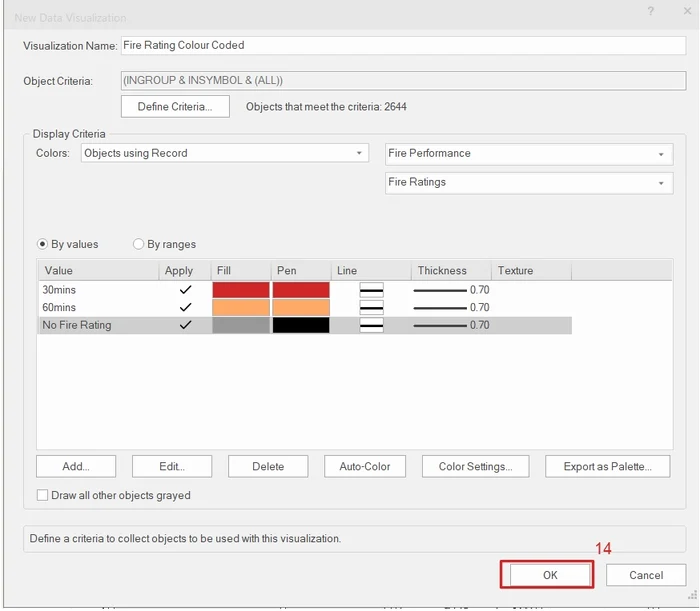Click the orange fill swatch for 60mins

[x=241, y=307]
